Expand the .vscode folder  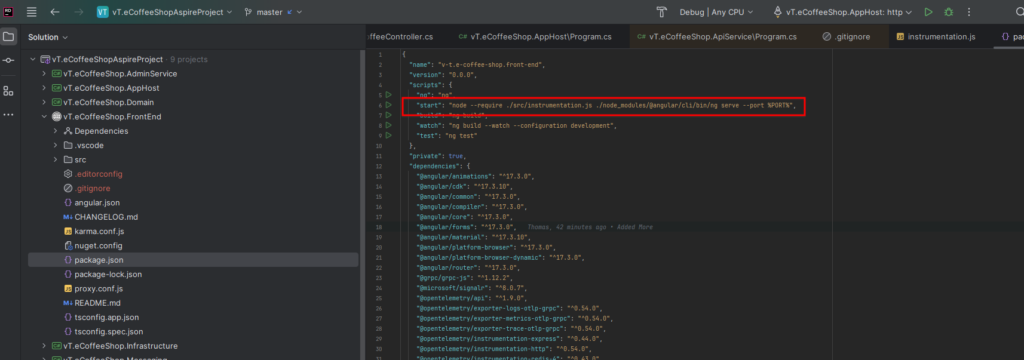point(56,146)
